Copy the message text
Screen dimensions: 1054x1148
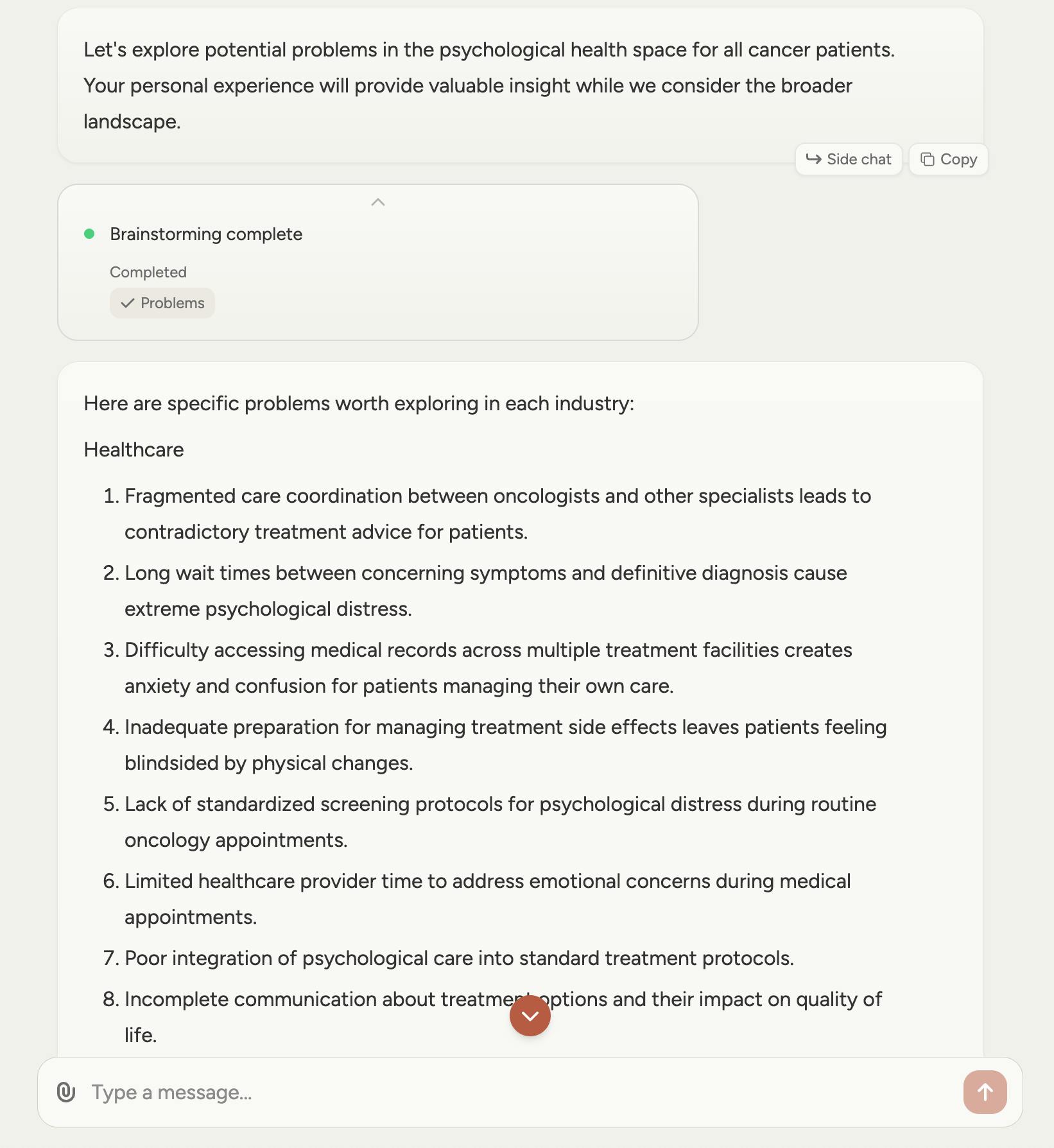pyautogui.click(x=948, y=159)
